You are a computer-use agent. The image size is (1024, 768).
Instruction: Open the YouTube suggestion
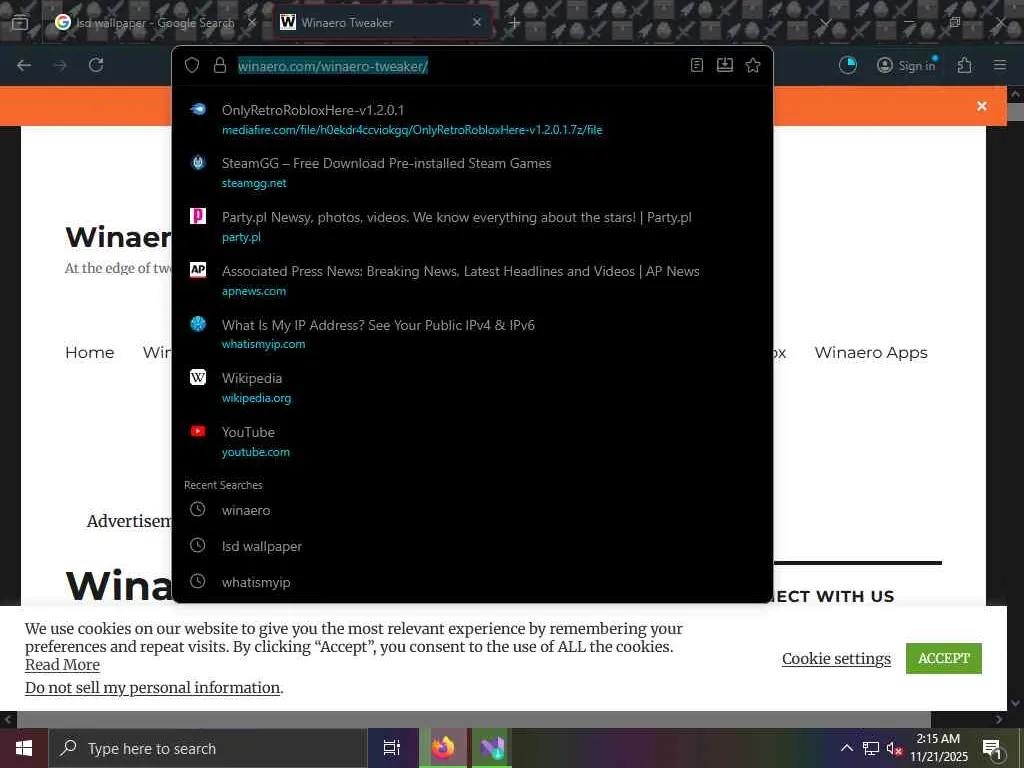pos(472,441)
